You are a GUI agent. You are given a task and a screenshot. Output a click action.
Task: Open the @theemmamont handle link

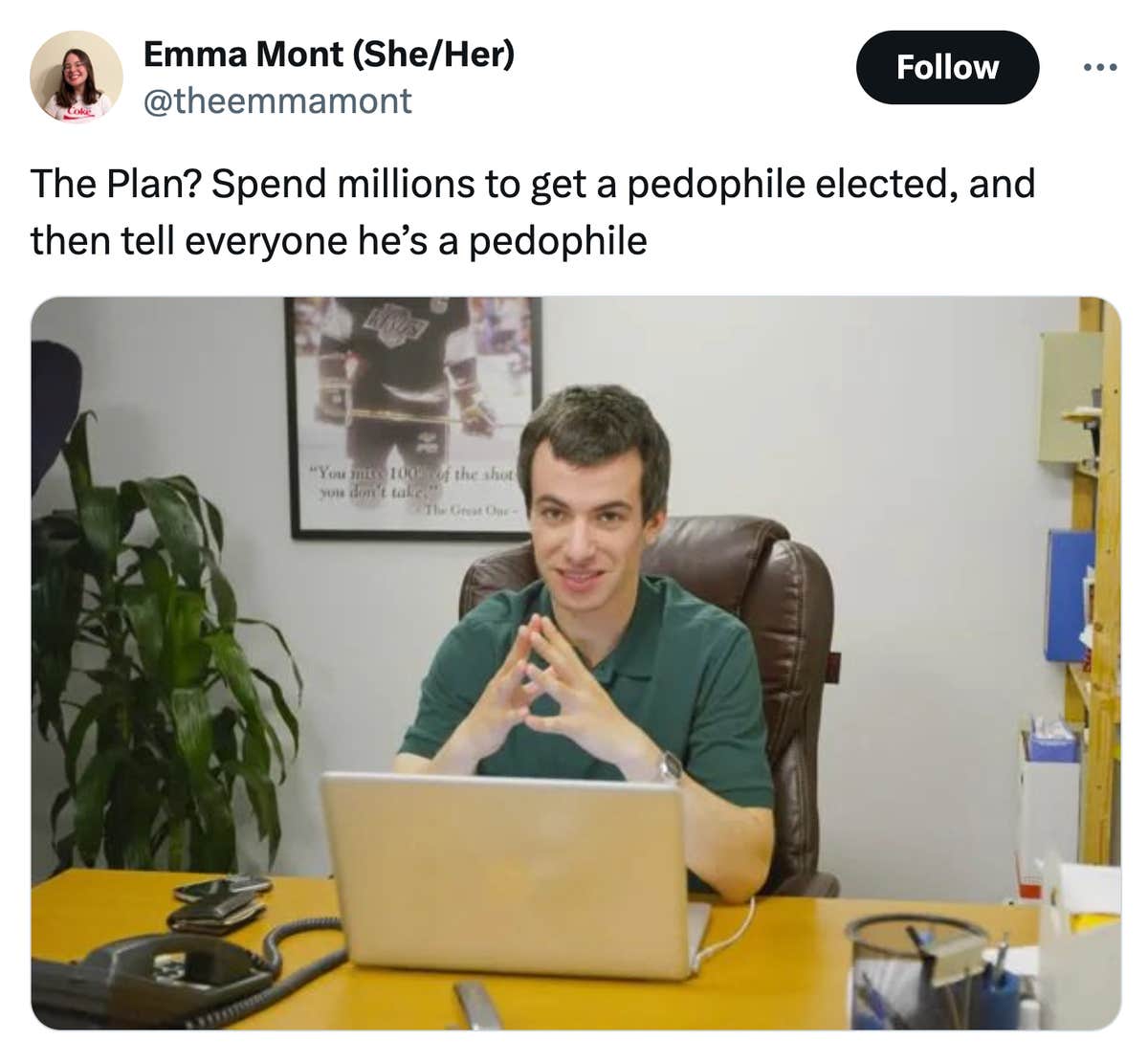[x=277, y=100]
